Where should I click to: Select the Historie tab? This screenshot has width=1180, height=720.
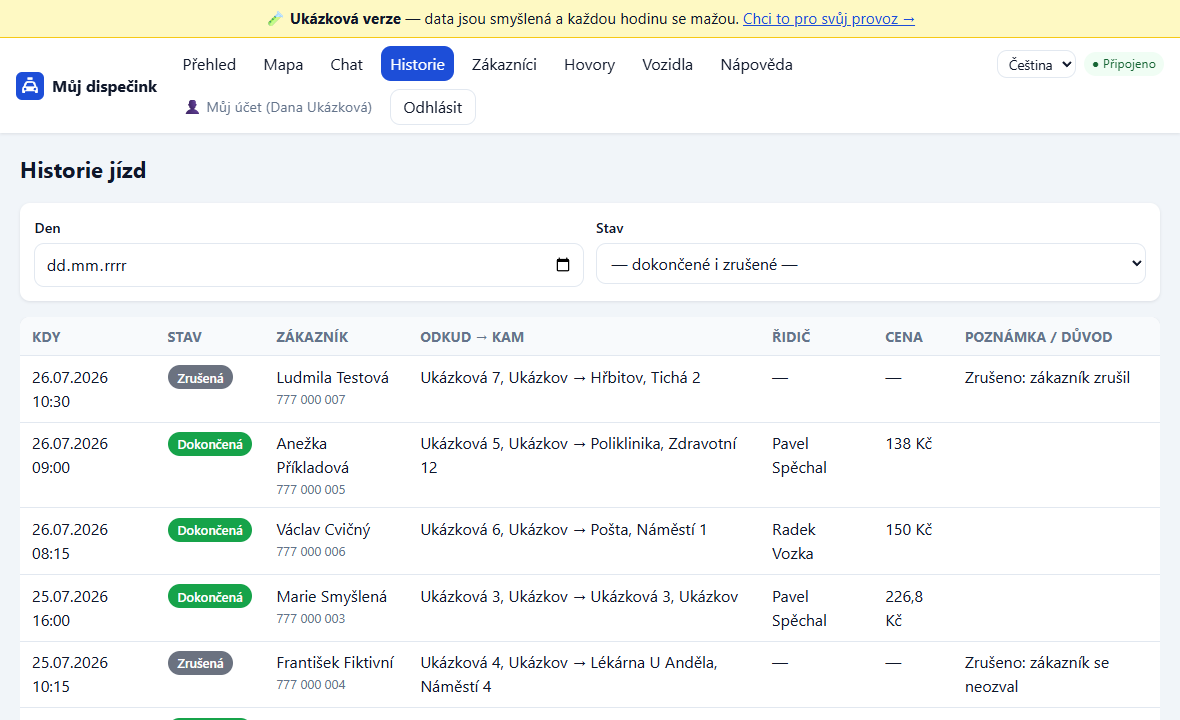417,65
